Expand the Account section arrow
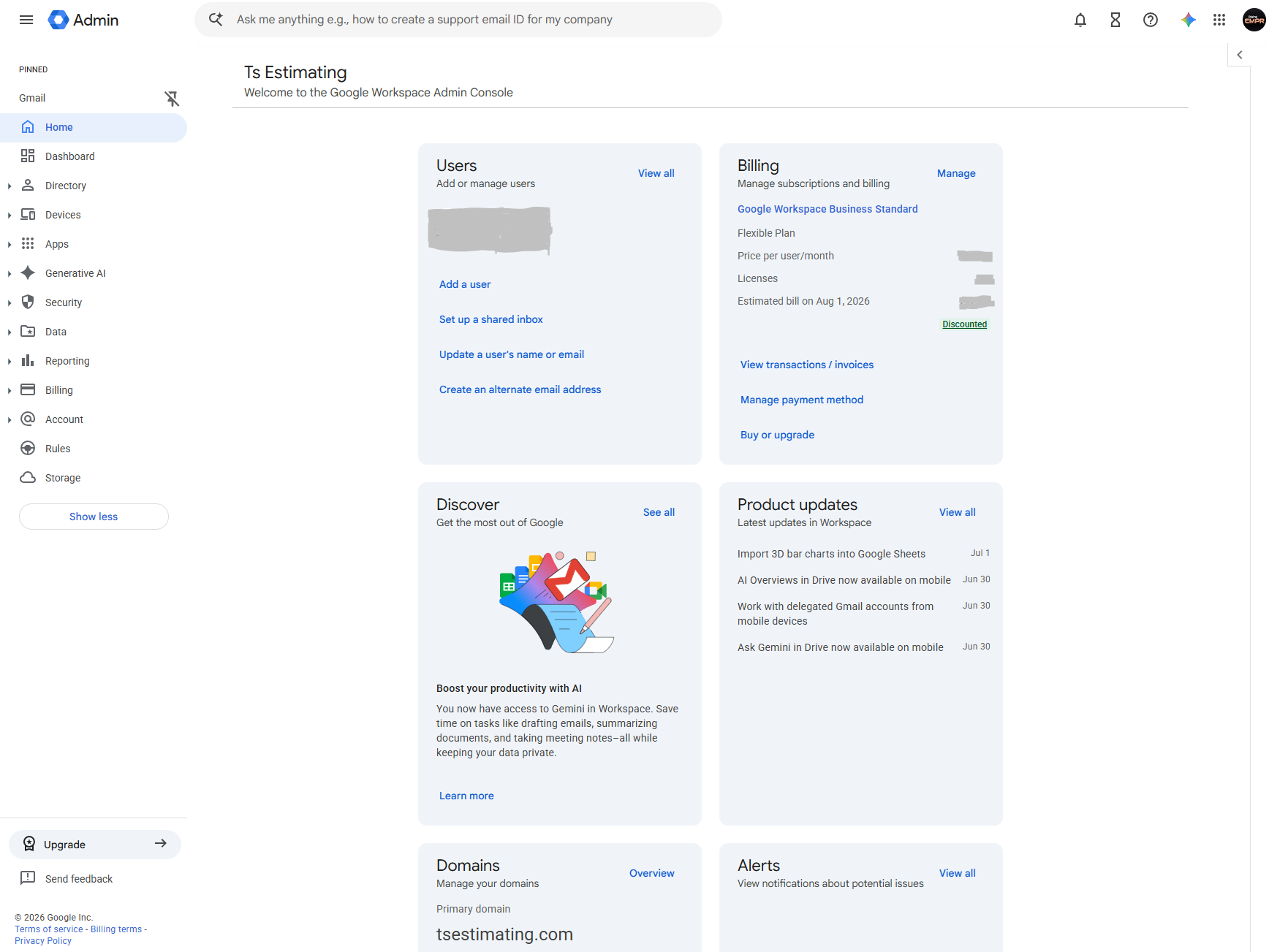The height and width of the screenshot is (952, 1269). 9,420
